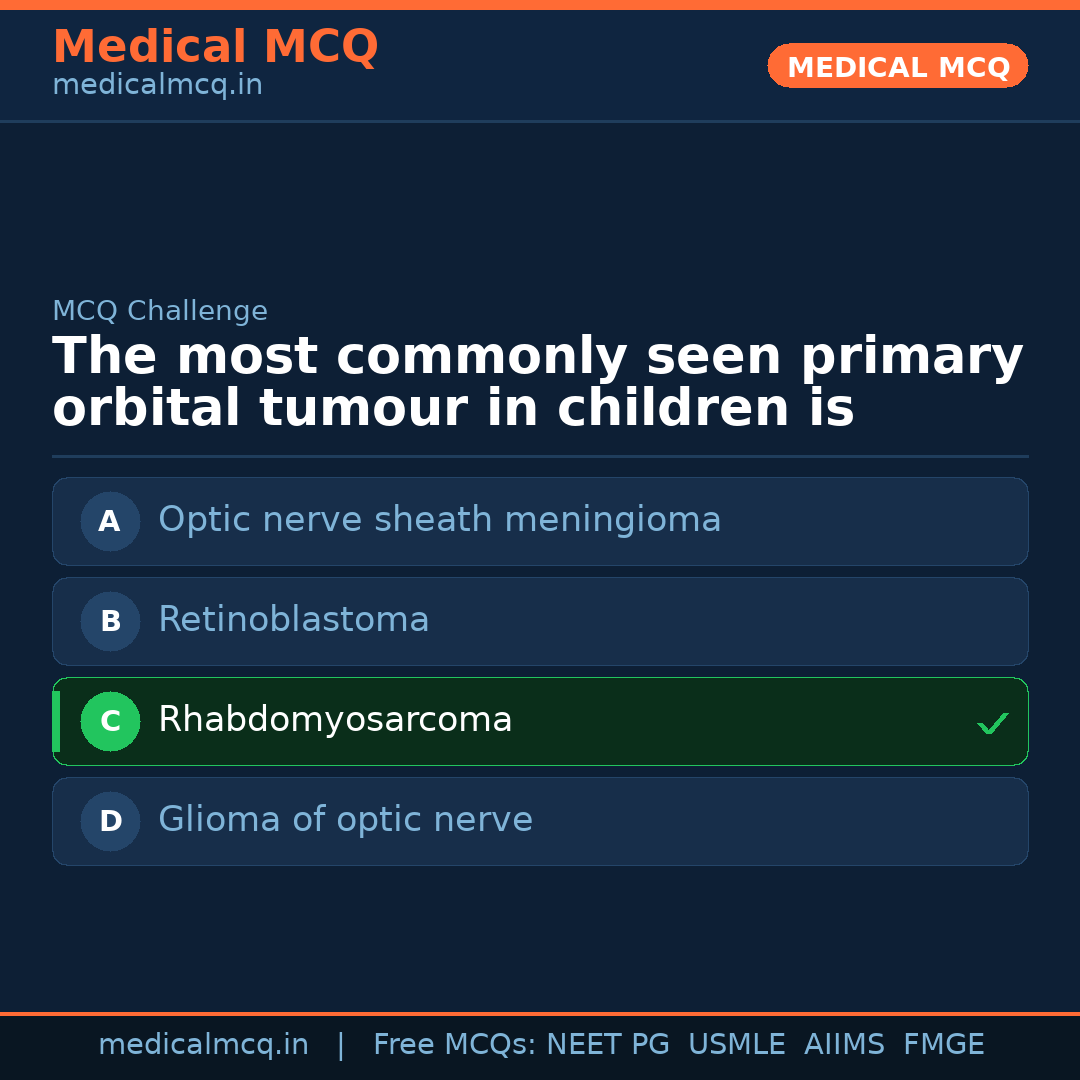
Task: Click the orange MEDICAL MCQ badge
Action: click(x=897, y=66)
